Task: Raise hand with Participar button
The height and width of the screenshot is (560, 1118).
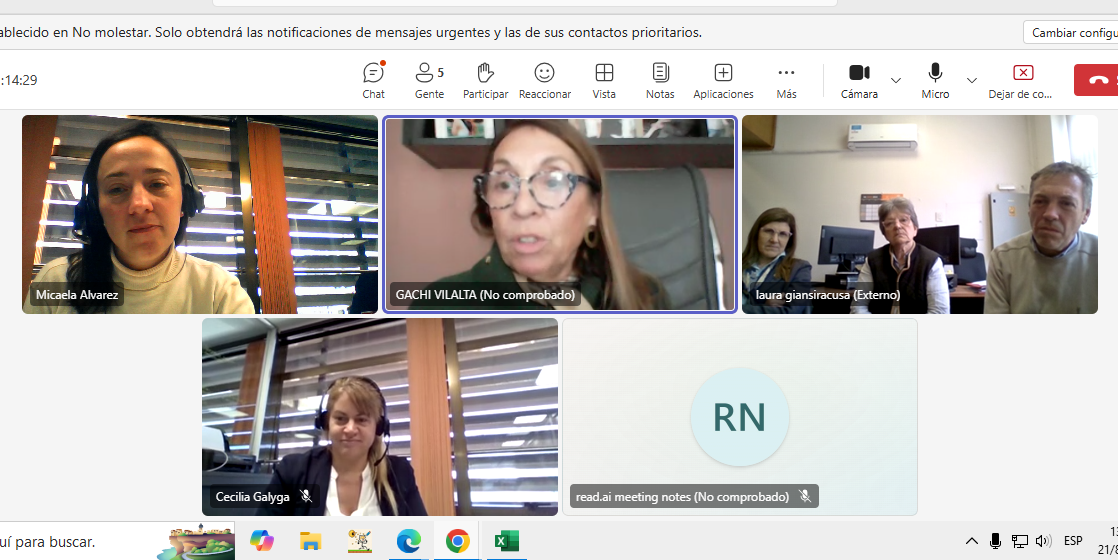Action: pos(486,81)
